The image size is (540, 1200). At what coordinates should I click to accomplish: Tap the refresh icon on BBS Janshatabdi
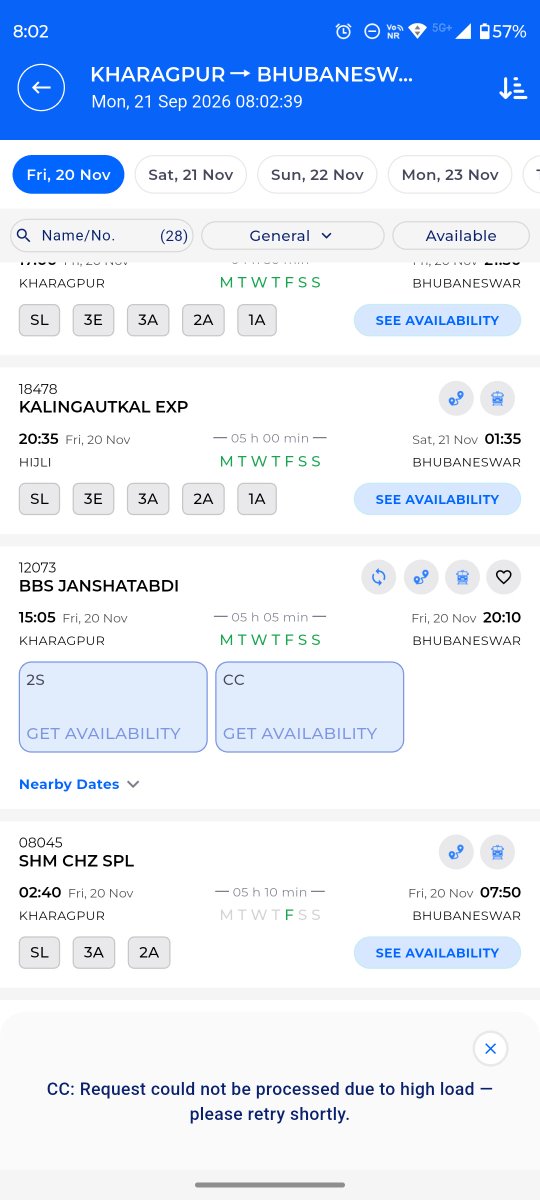pos(379,577)
